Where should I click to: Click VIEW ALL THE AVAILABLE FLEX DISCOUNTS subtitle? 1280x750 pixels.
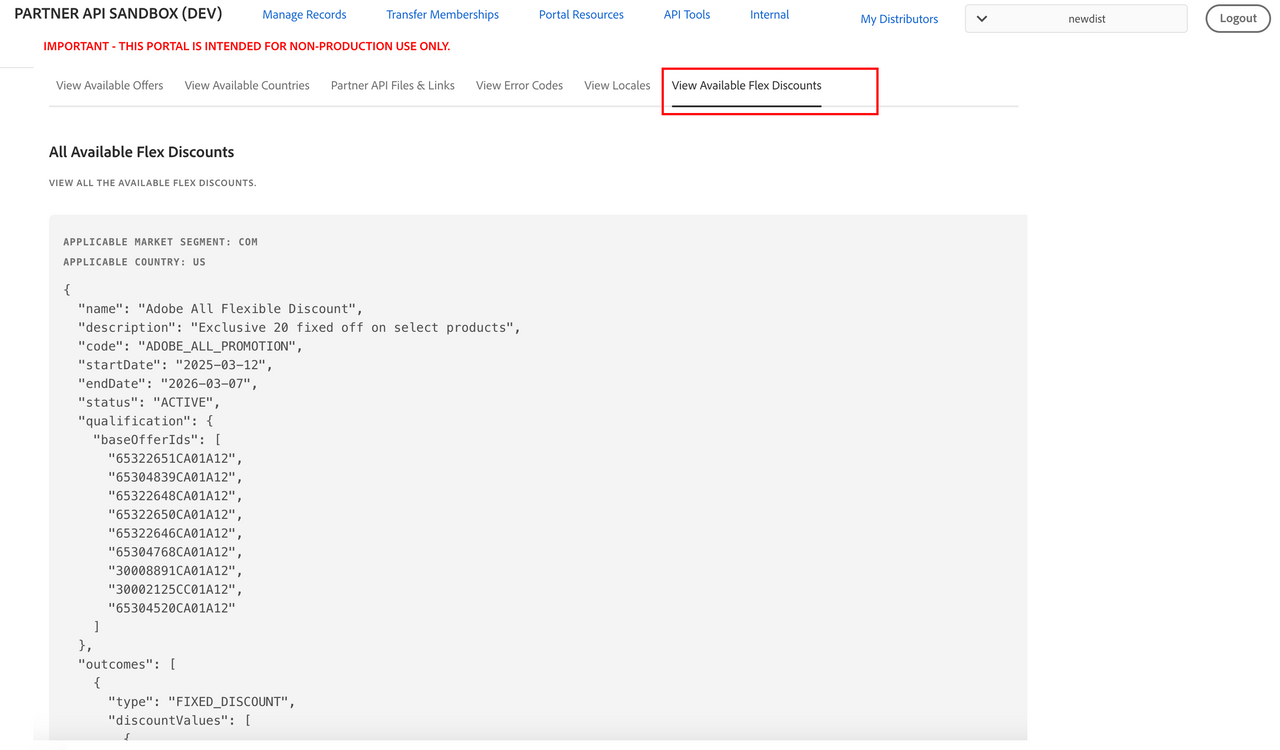(153, 183)
